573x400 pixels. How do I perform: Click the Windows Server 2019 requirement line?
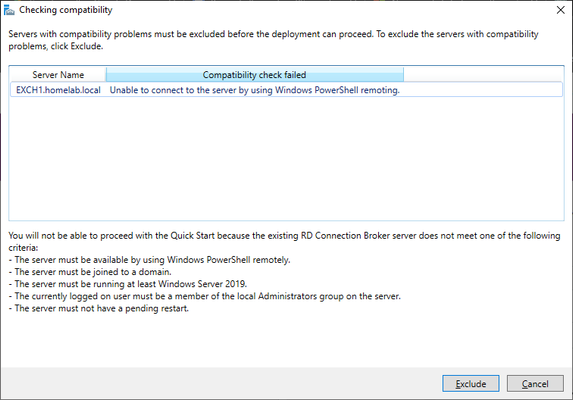point(128,284)
